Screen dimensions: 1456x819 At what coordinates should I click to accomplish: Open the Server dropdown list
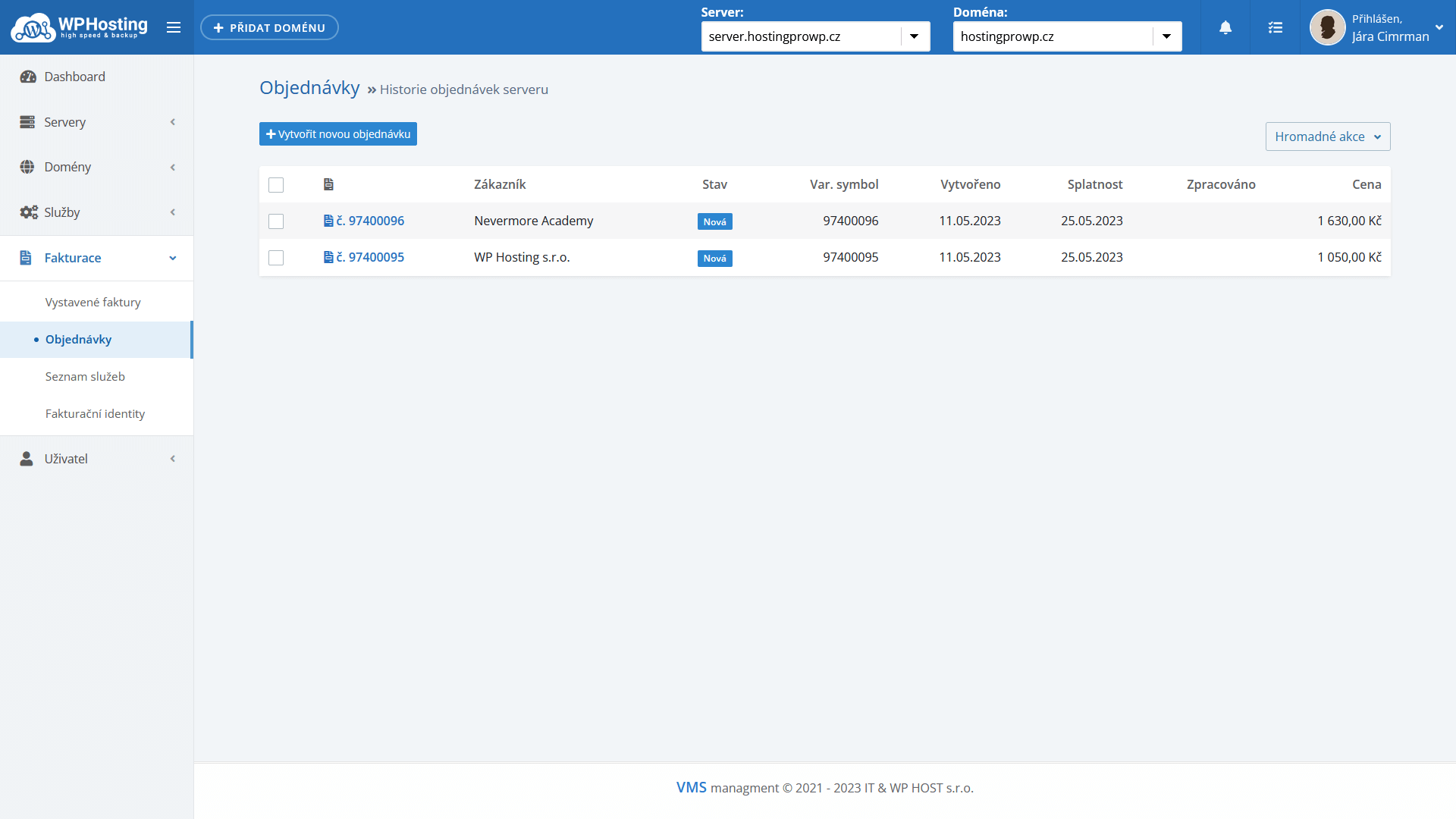[x=914, y=36]
